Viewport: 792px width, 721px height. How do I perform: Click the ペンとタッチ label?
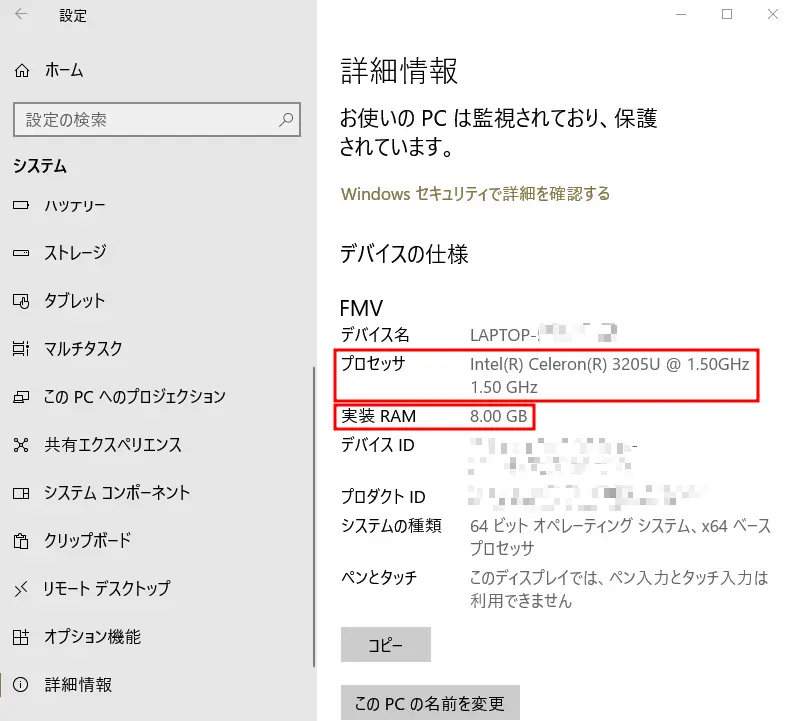point(379,577)
